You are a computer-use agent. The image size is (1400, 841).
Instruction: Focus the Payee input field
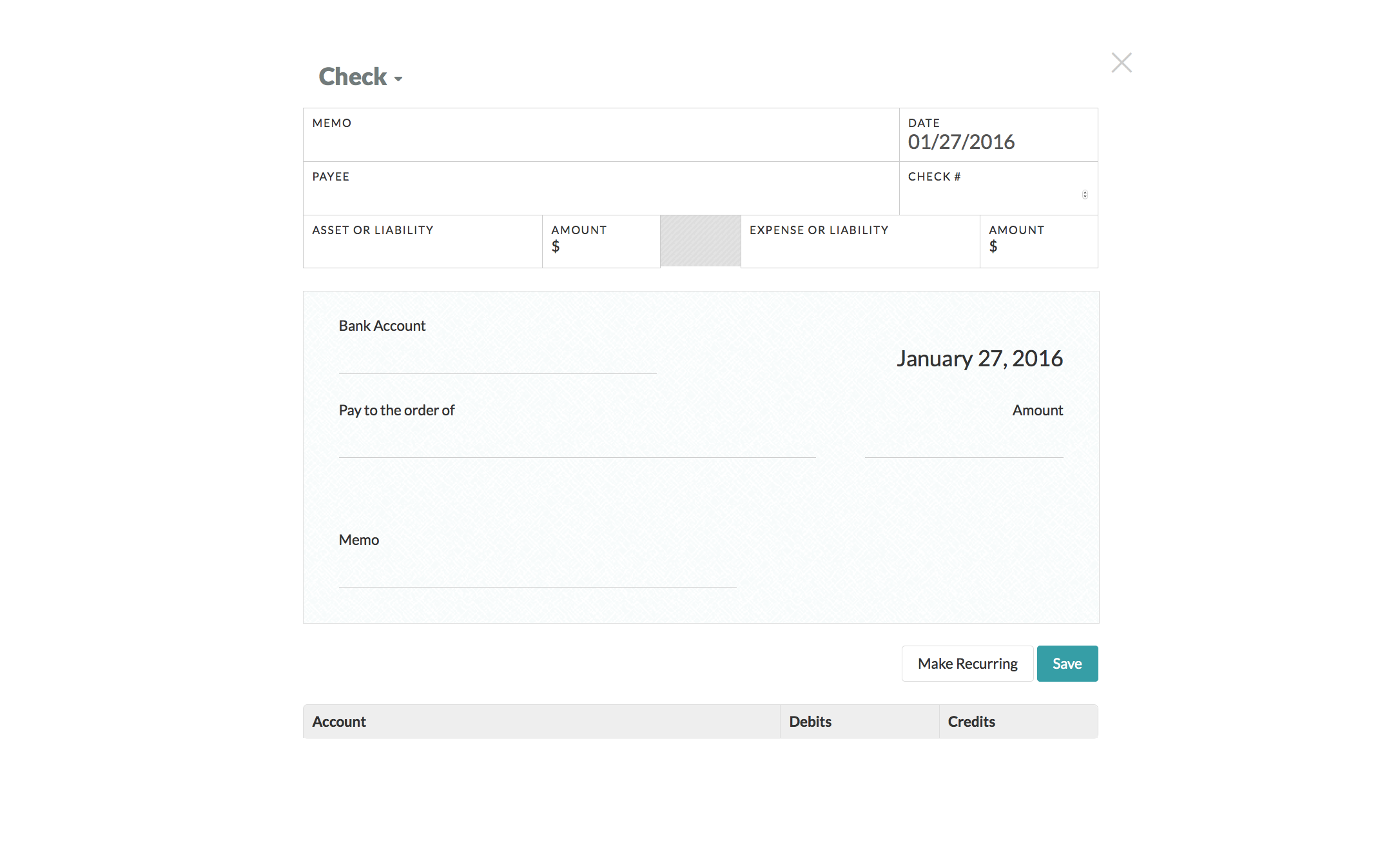pos(599,195)
